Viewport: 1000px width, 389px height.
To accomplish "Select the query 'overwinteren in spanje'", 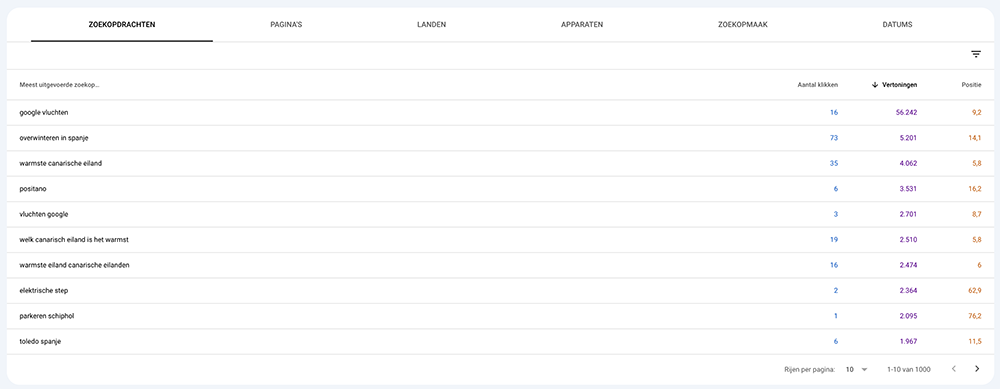I will (x=54, y=138).
